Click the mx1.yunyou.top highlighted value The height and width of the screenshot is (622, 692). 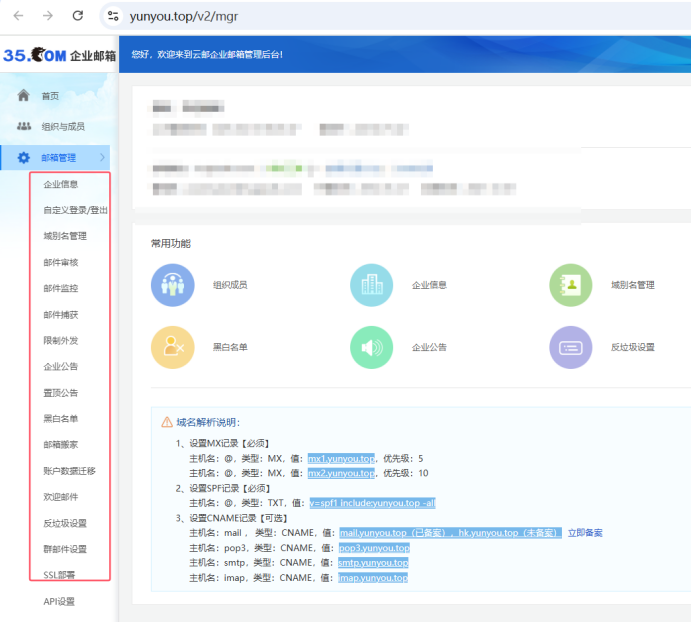click(x=341, y=458)
